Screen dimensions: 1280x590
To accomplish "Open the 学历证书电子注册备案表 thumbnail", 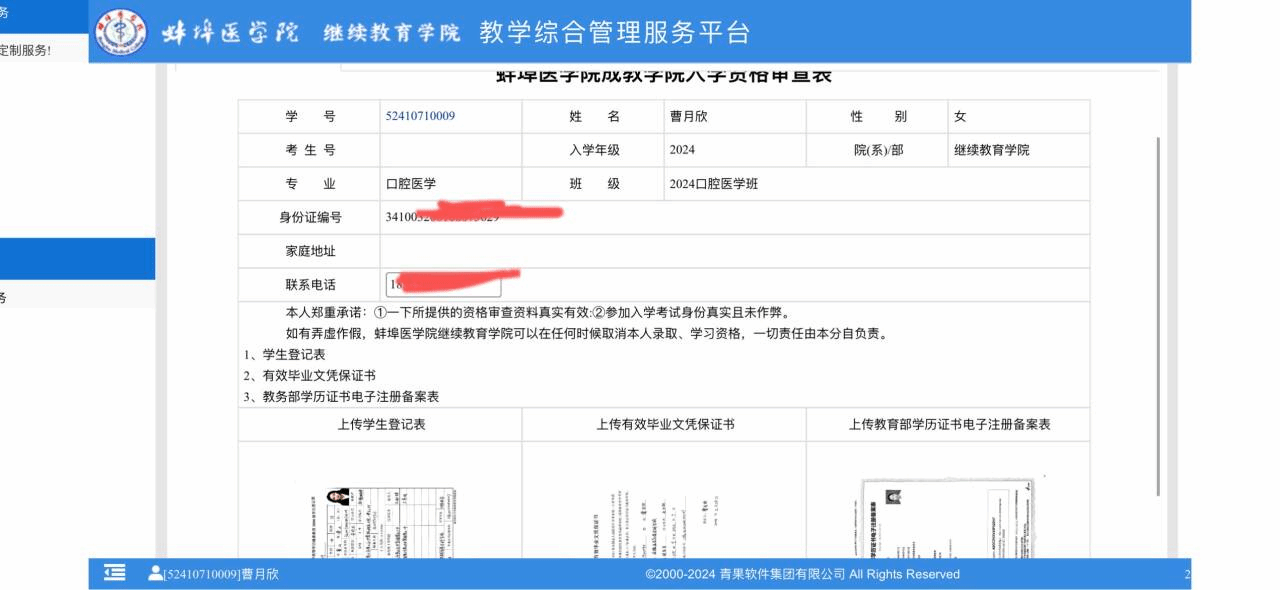I will pos(948,518).
